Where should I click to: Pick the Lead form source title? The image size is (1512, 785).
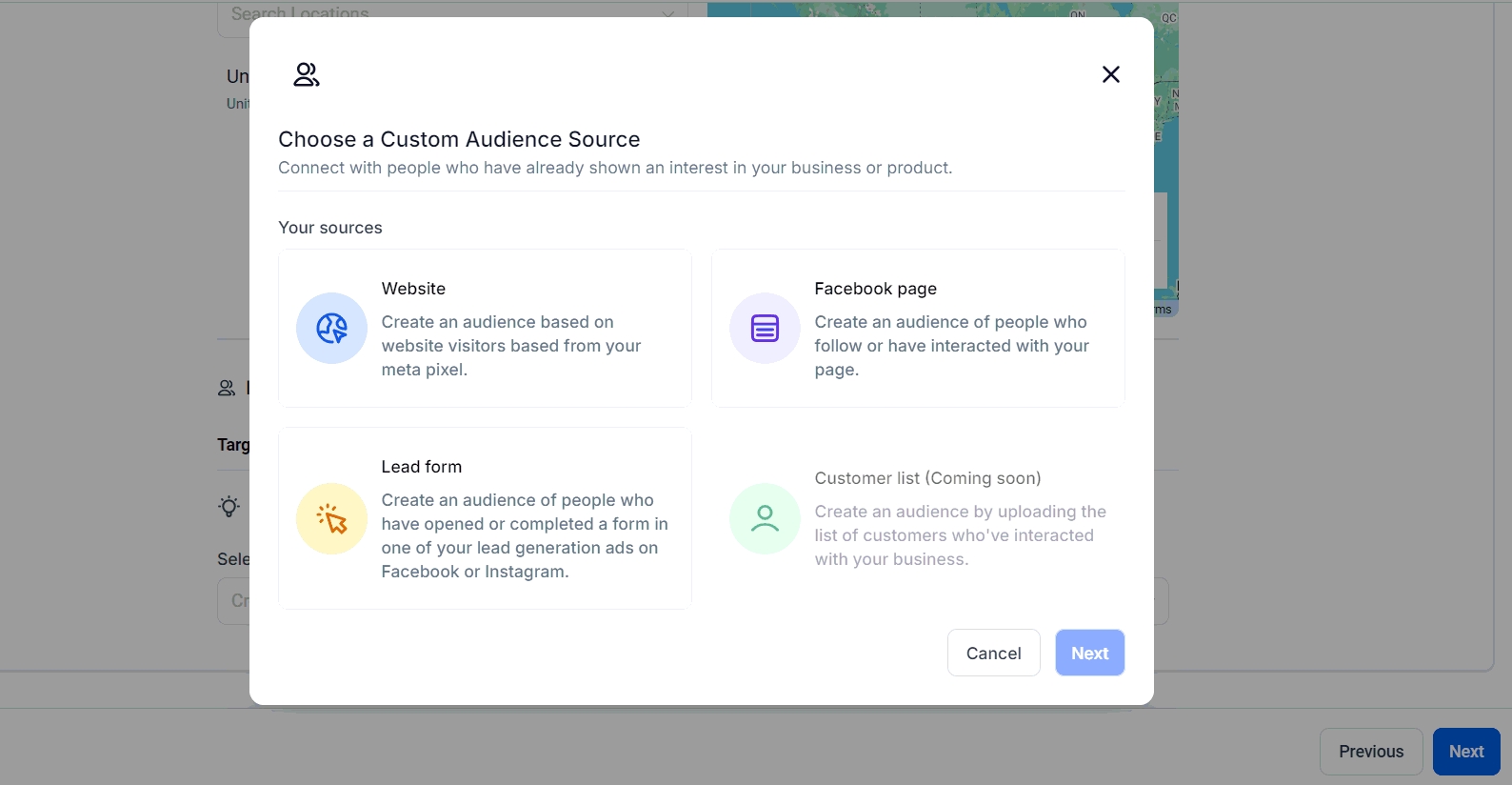[x=421, y=467]
